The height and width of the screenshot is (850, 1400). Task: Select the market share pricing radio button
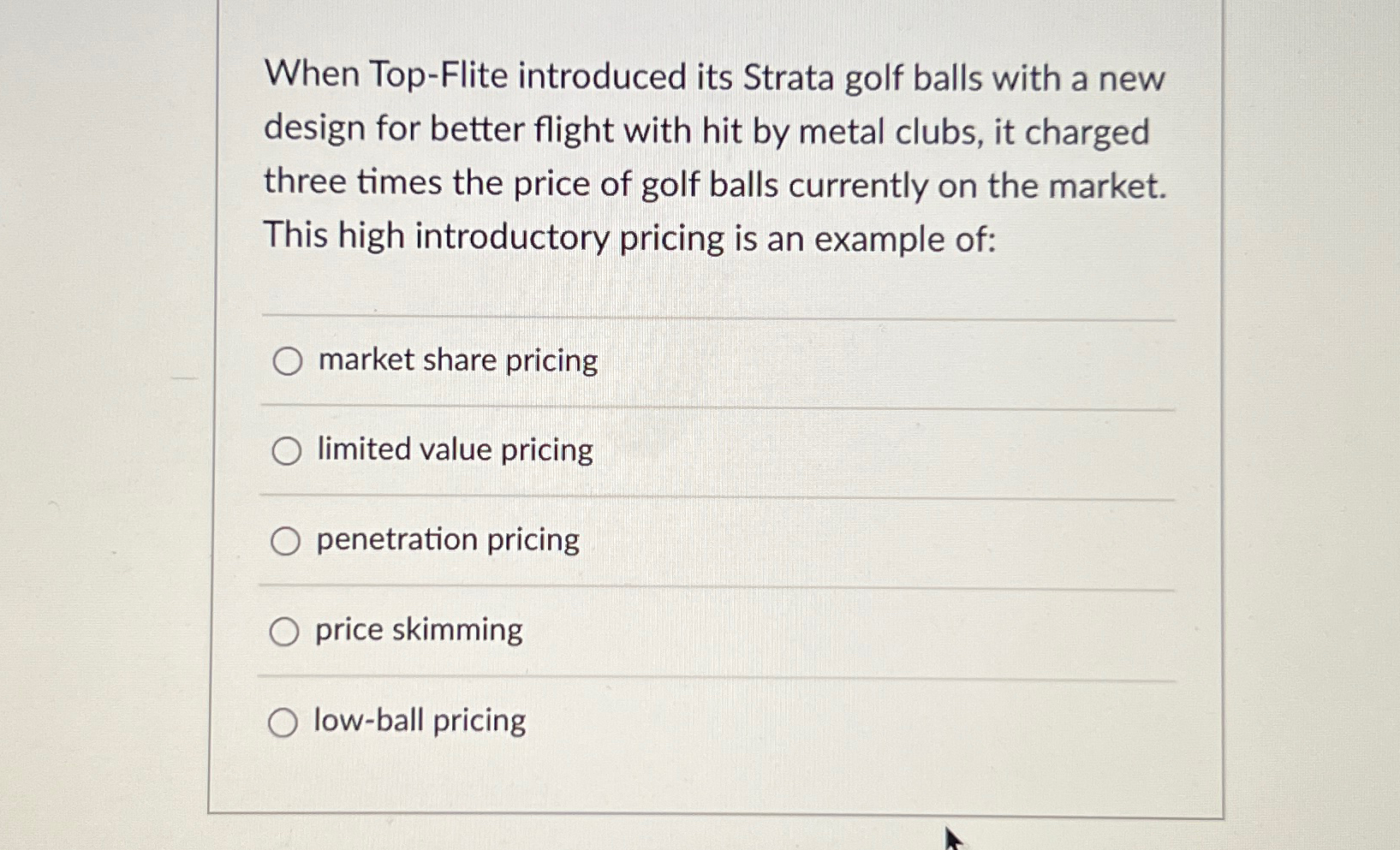click(x=286, y=362)
